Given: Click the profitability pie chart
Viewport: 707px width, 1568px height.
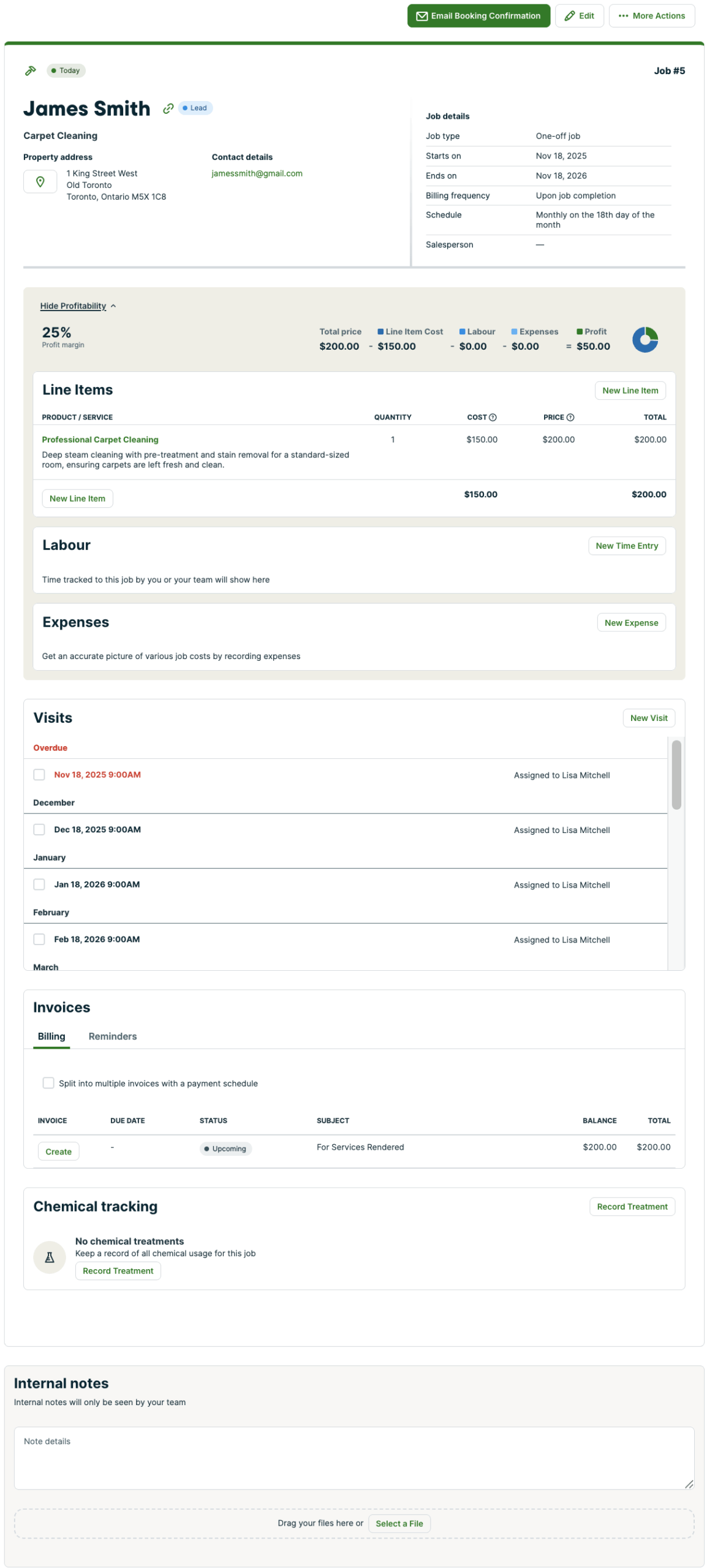Looking at the screenshot, I should [645, 339].
